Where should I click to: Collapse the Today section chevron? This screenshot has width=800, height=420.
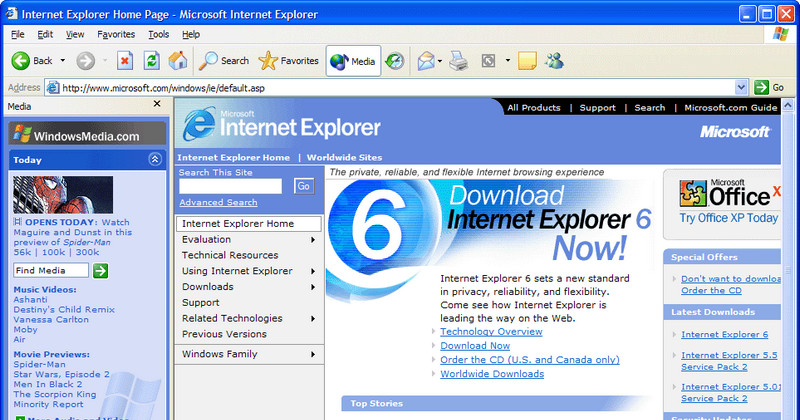155,159
